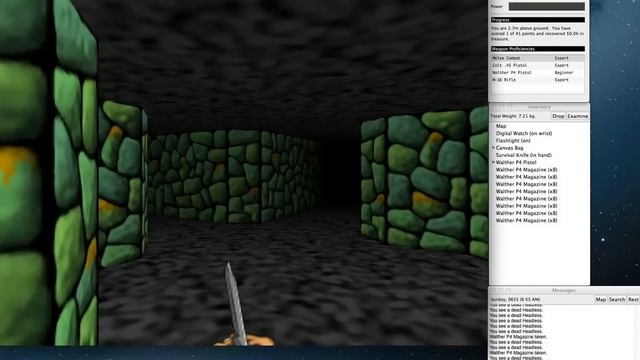640x360 pixels.
Task: Open the Map from Messages toolbar
Action: (x=600, y=300)
